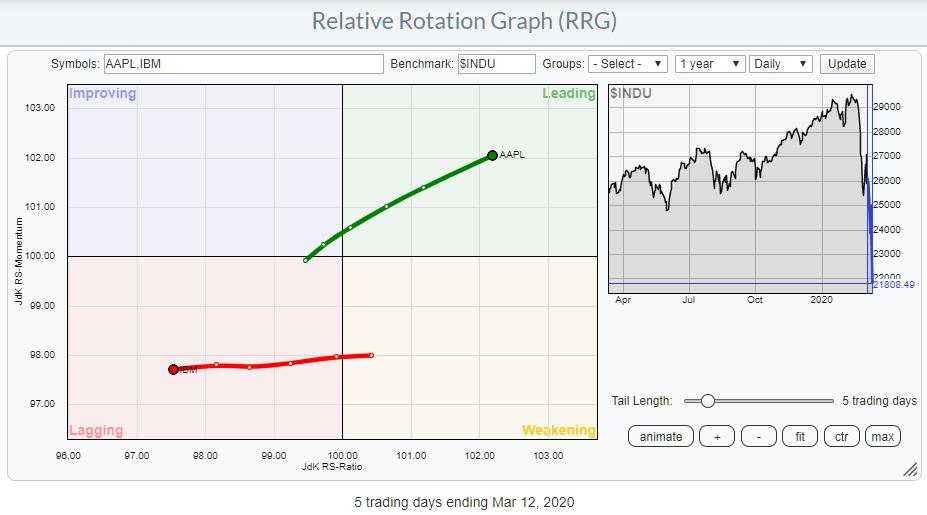The height and width of the screenshot is (515, 927).
Task: Click the fit button
Action: click(797, 436)
